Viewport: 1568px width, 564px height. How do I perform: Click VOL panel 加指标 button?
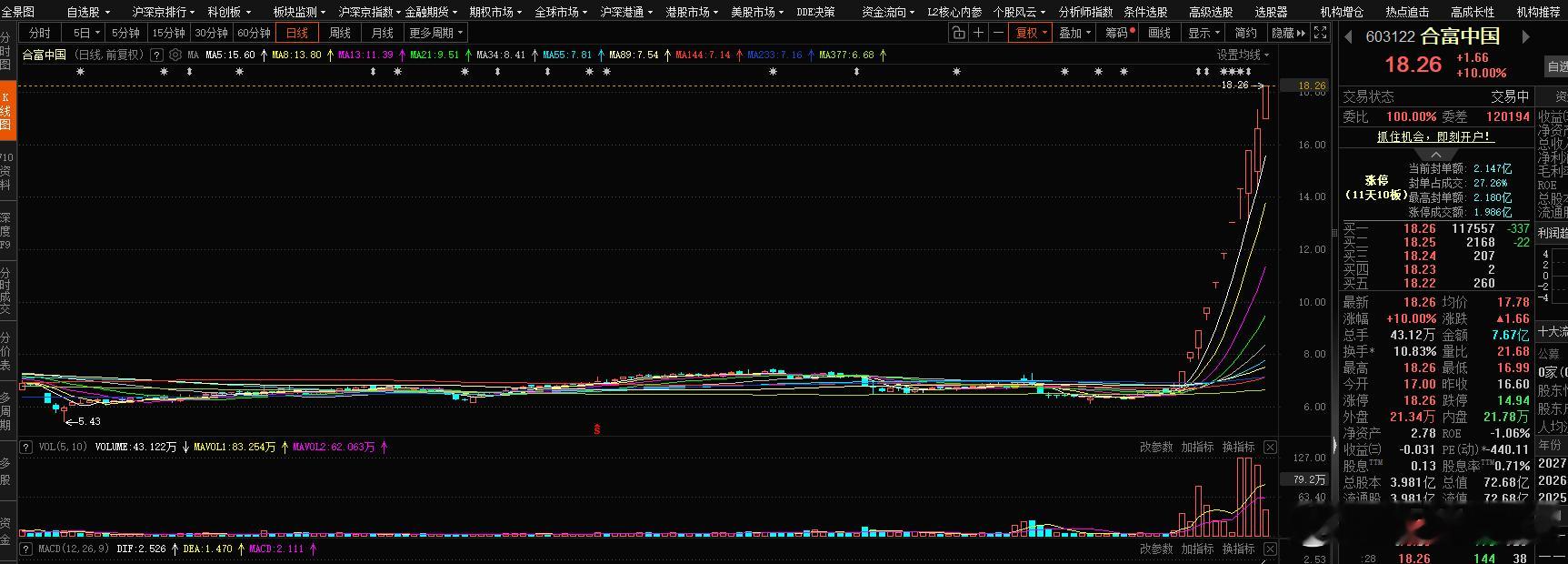pos(1197,447)
